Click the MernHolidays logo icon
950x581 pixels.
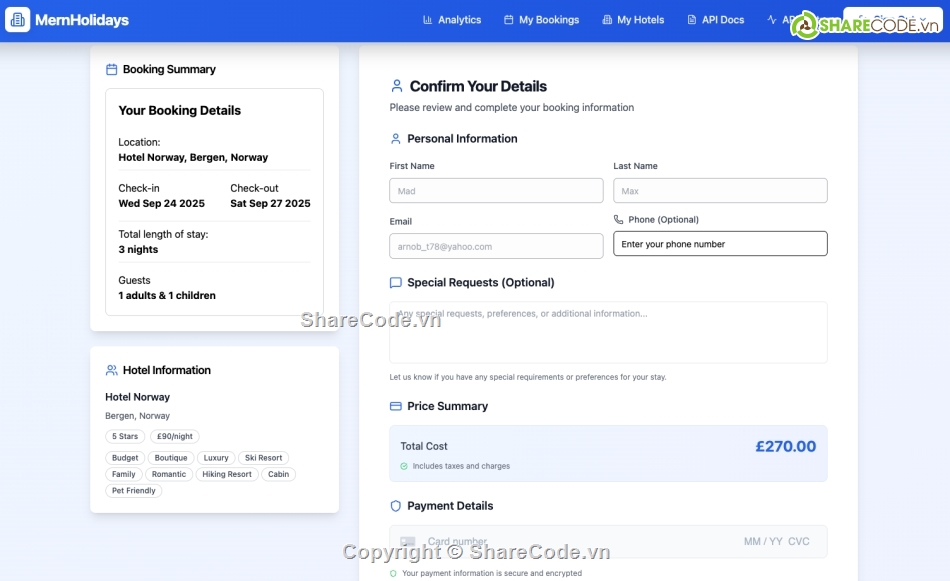(18, 20)
